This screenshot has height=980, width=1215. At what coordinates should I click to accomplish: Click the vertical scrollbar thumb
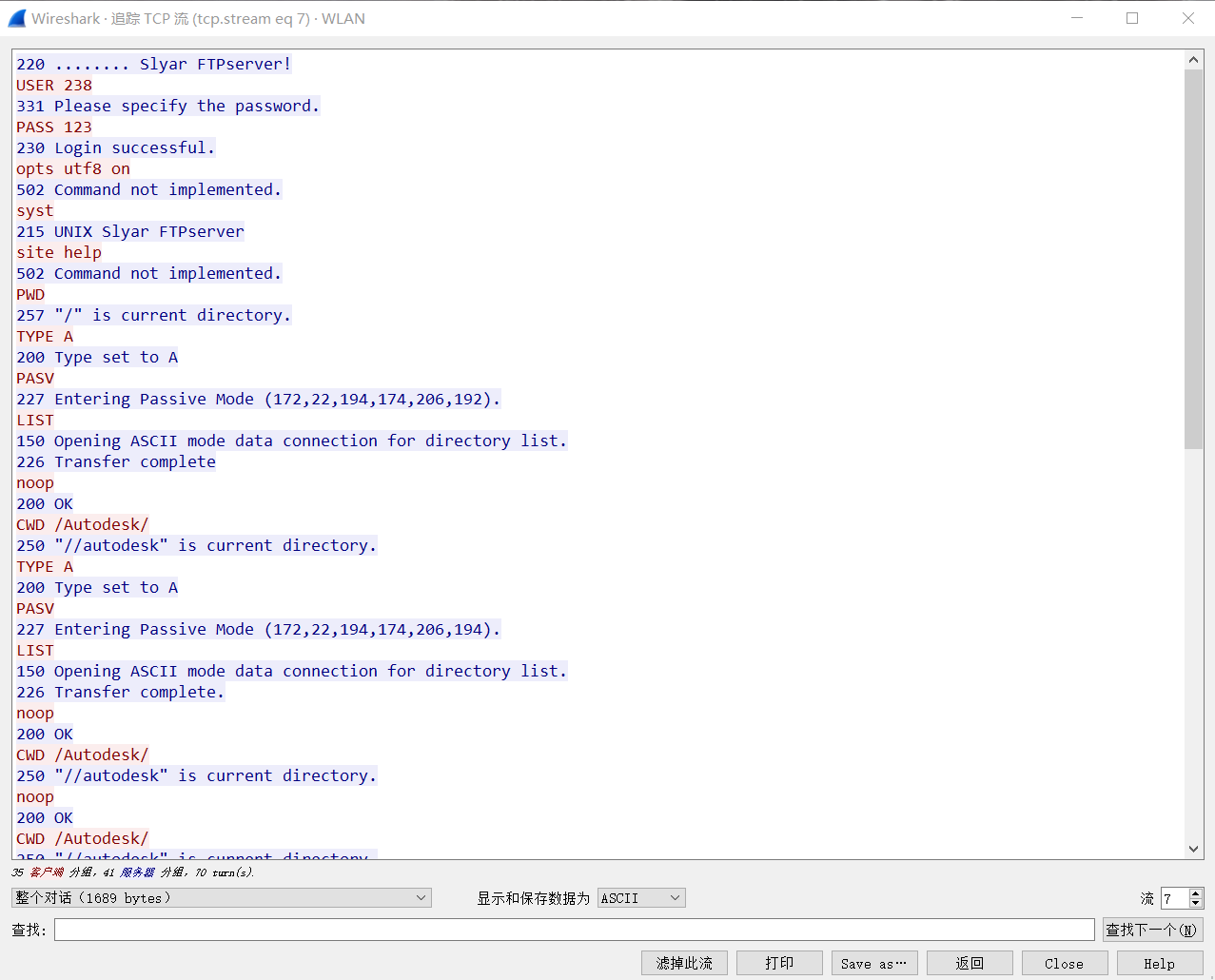(1194, 258)
